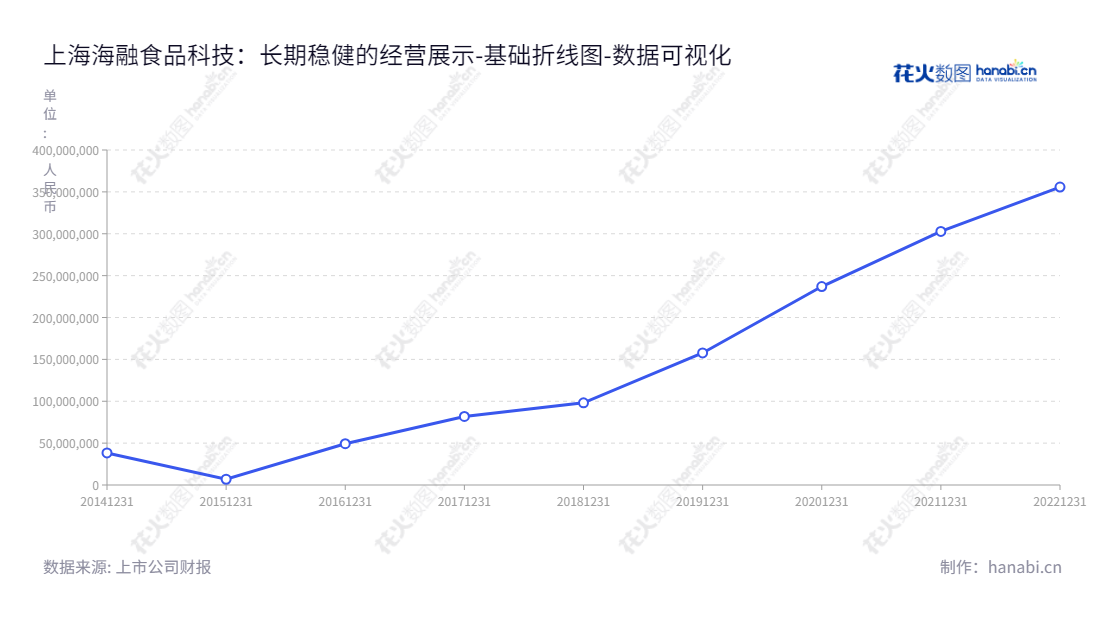Select the 20171231 data point marker
This screenshot has width=1100, height=620.
point(464,416)
